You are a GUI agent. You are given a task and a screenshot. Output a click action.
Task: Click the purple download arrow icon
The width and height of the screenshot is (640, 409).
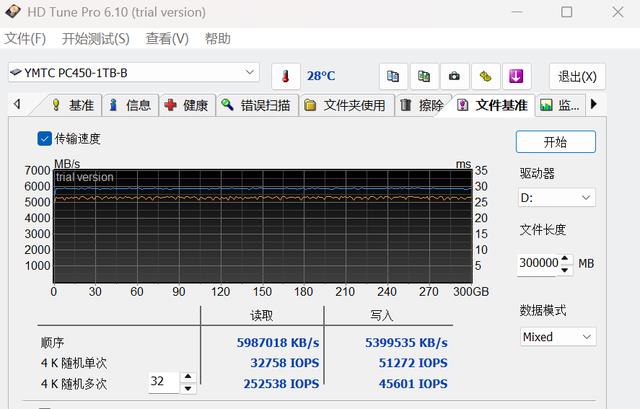tap(516, 76)
